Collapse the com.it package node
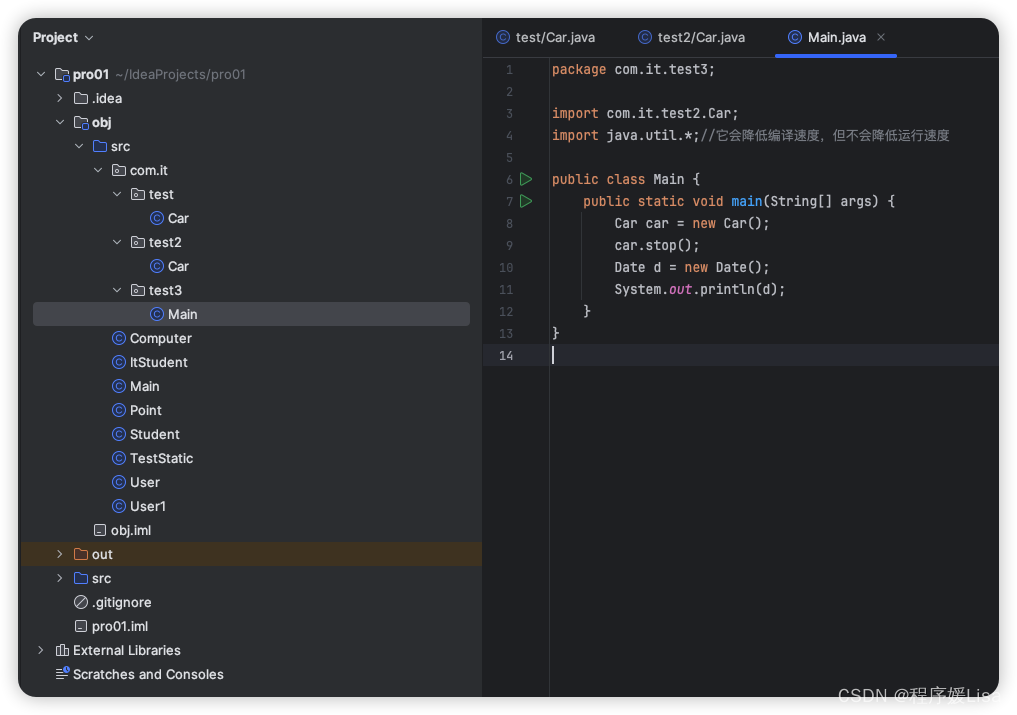This screenshot has width=1017, height=715. 98,170
